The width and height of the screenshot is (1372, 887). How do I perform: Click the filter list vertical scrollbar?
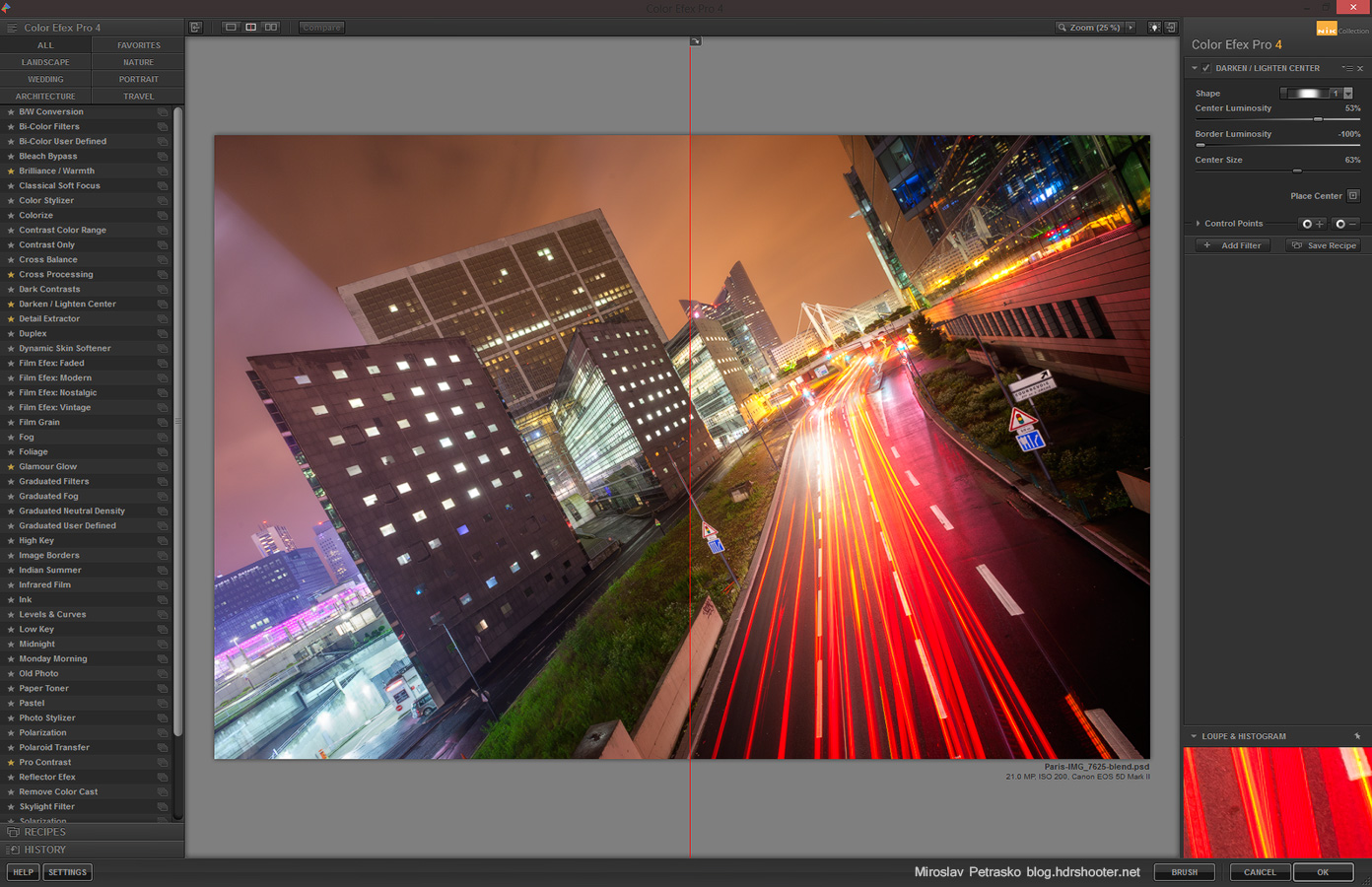(x=178, y=422)
